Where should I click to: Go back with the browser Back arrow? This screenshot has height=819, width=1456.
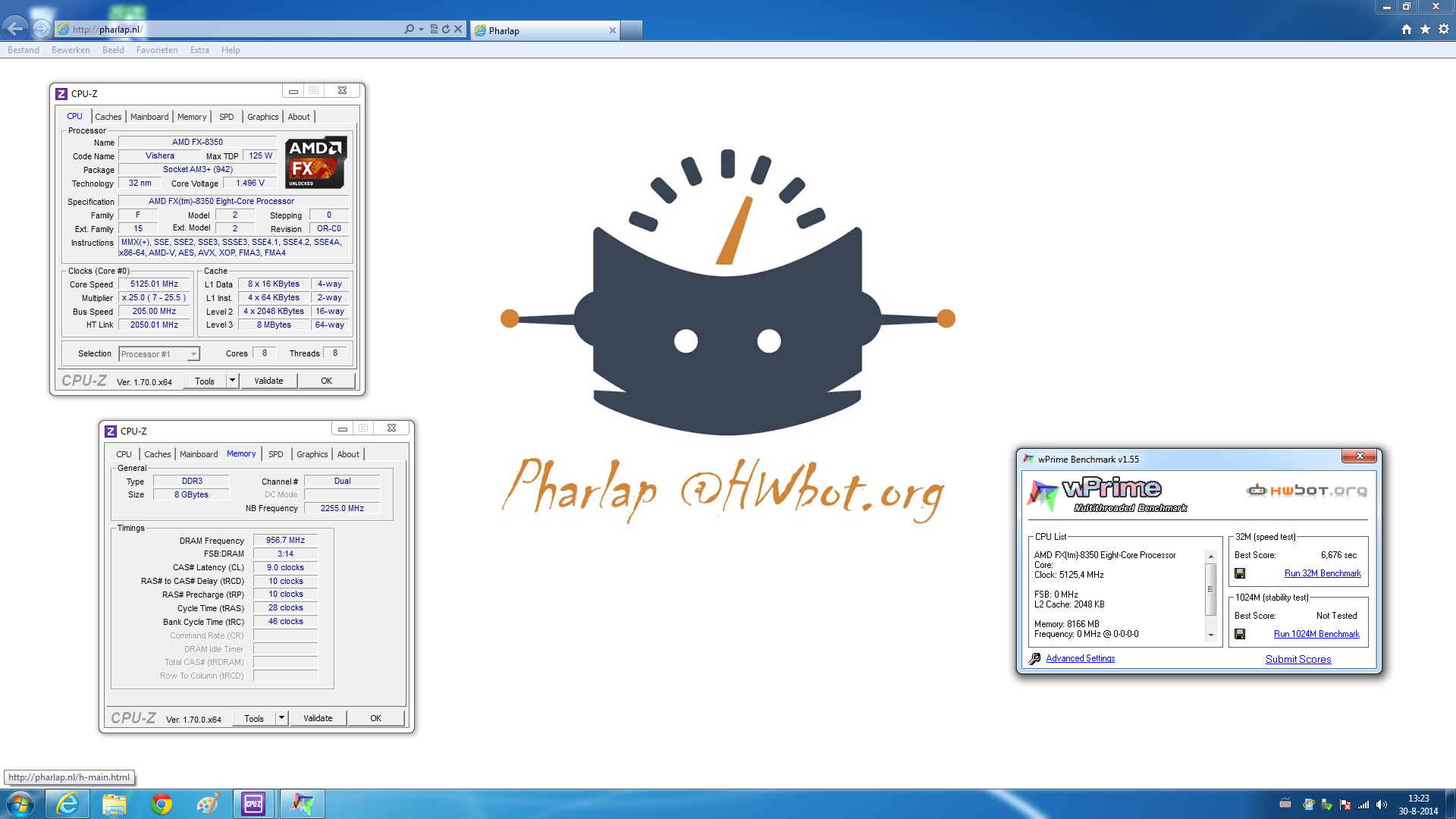[15, 29]
